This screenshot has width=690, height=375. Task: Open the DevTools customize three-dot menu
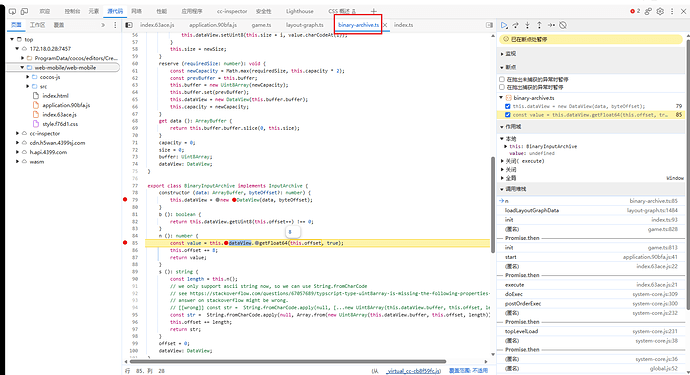672,11
